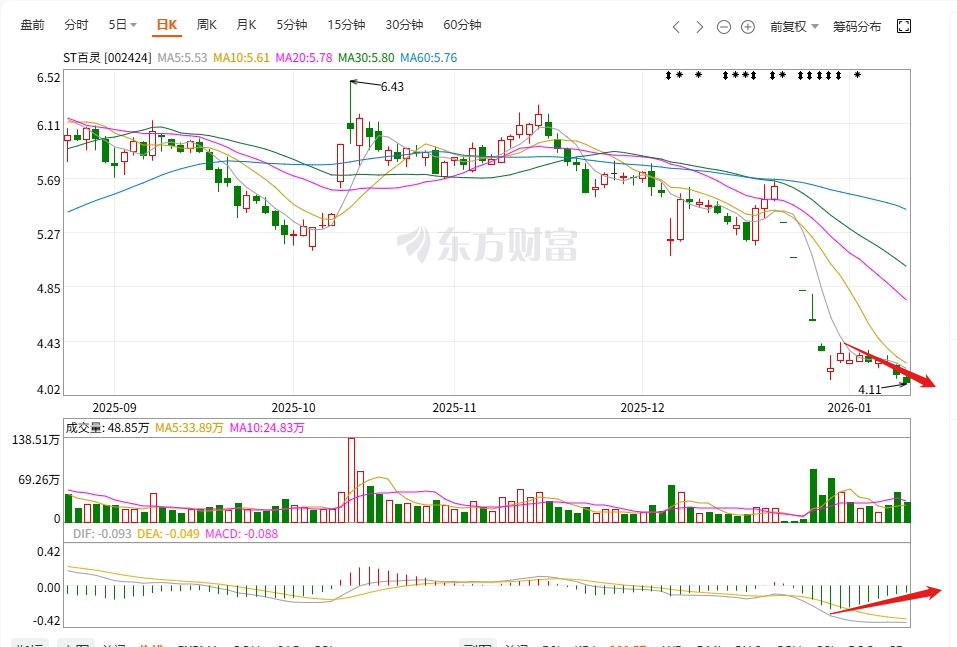
Task: Select the 15分钟 interval tab
Action: pyautogui.click(x=346, y=25)
